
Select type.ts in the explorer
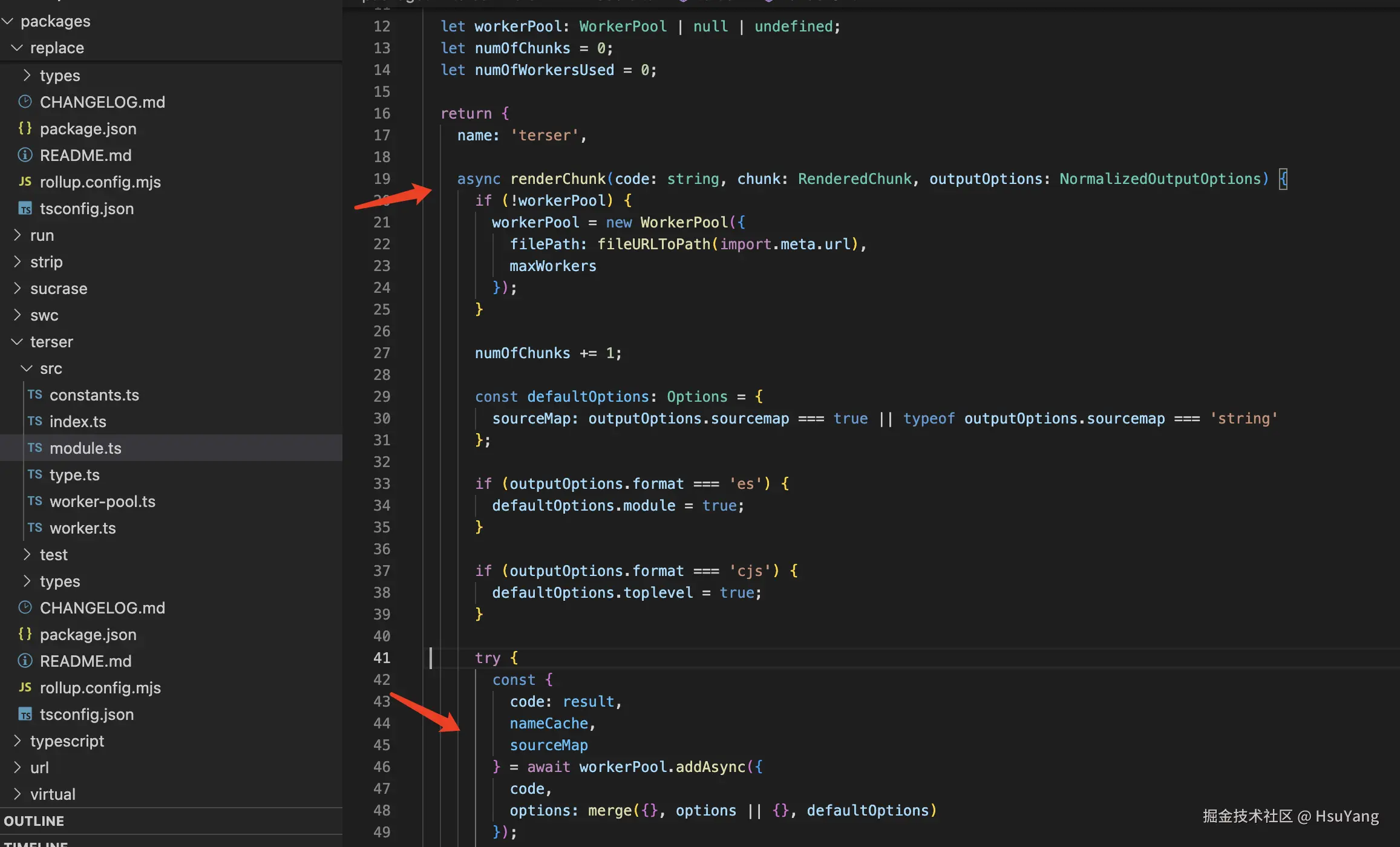pyautogui.click(x=74, y=475)
